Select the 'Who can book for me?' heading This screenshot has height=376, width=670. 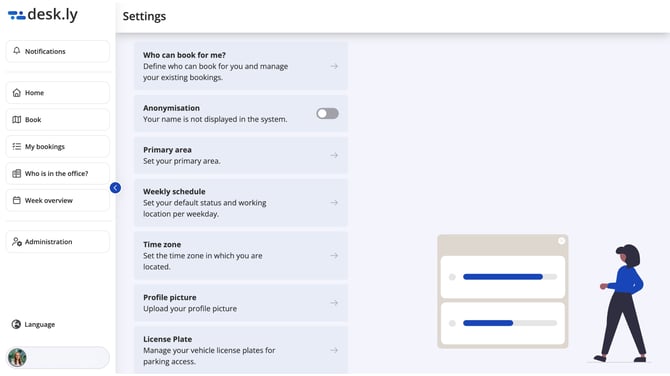click(184, 55)
